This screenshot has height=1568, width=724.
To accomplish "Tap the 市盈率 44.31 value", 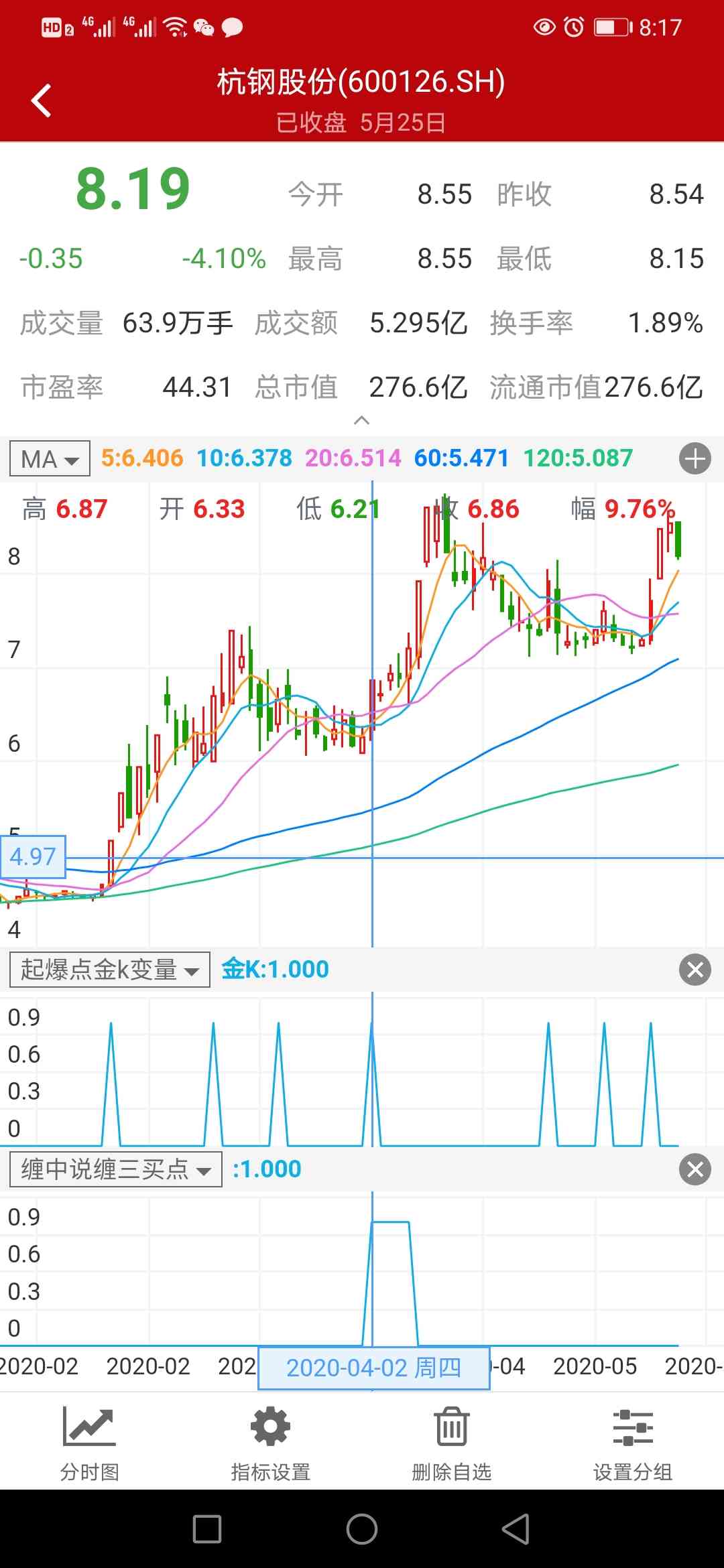I will 197,387.
